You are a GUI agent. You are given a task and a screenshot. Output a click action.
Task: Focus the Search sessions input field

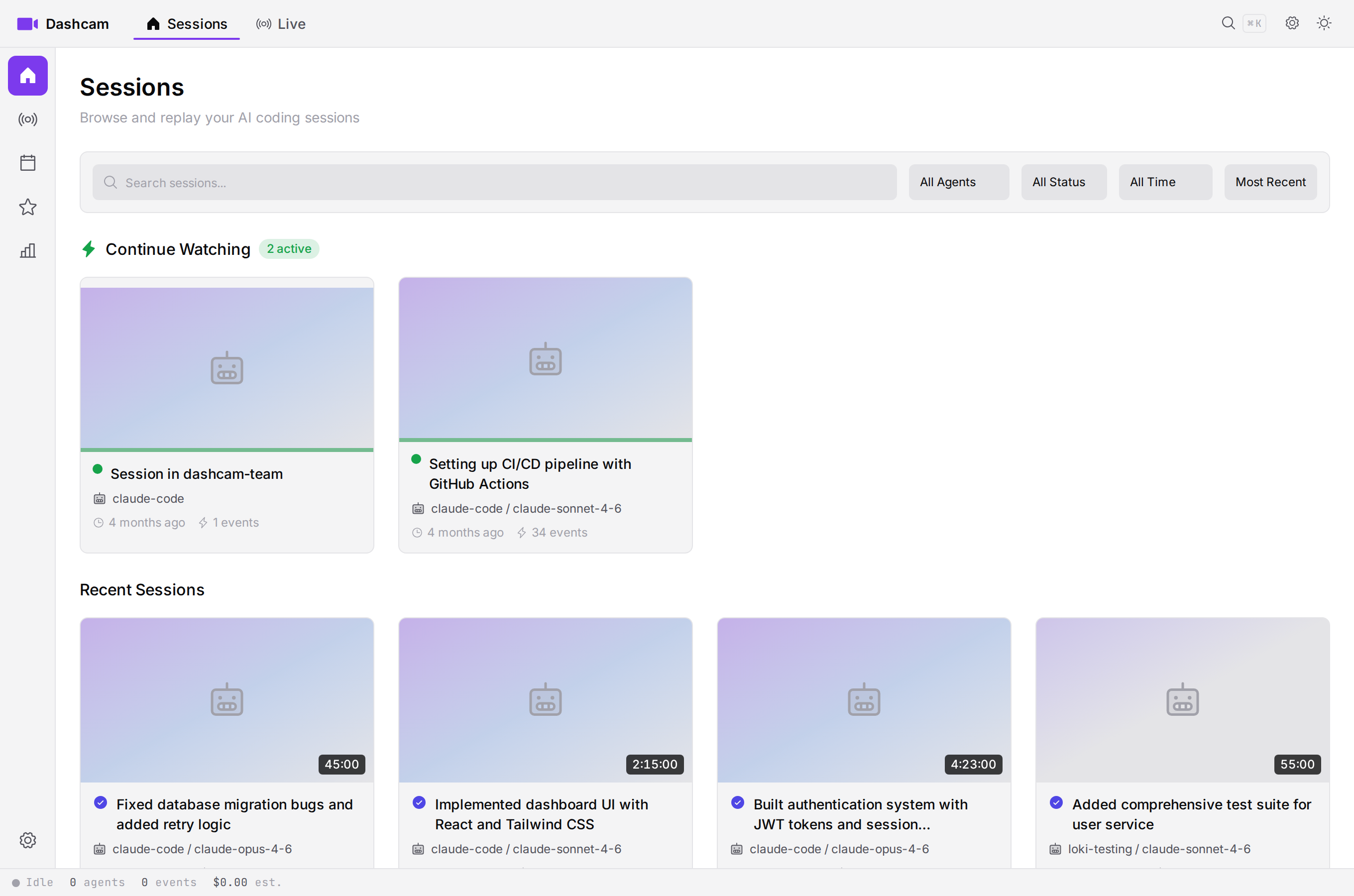click(494, 182)
